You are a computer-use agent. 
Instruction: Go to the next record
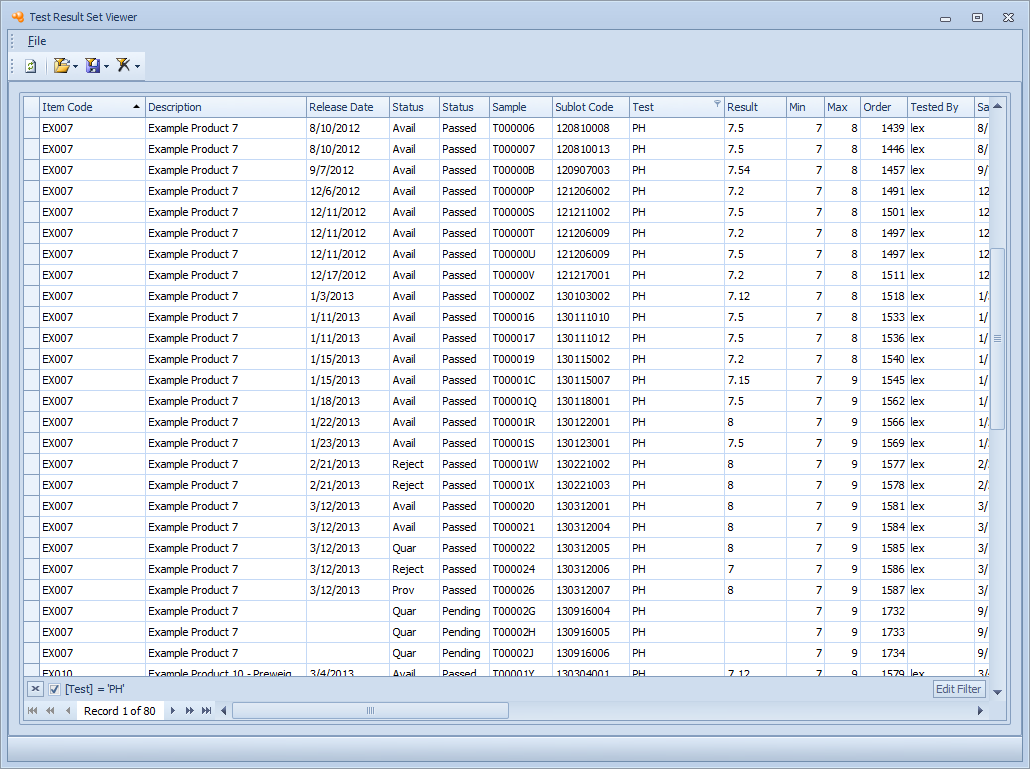[172, 710]
